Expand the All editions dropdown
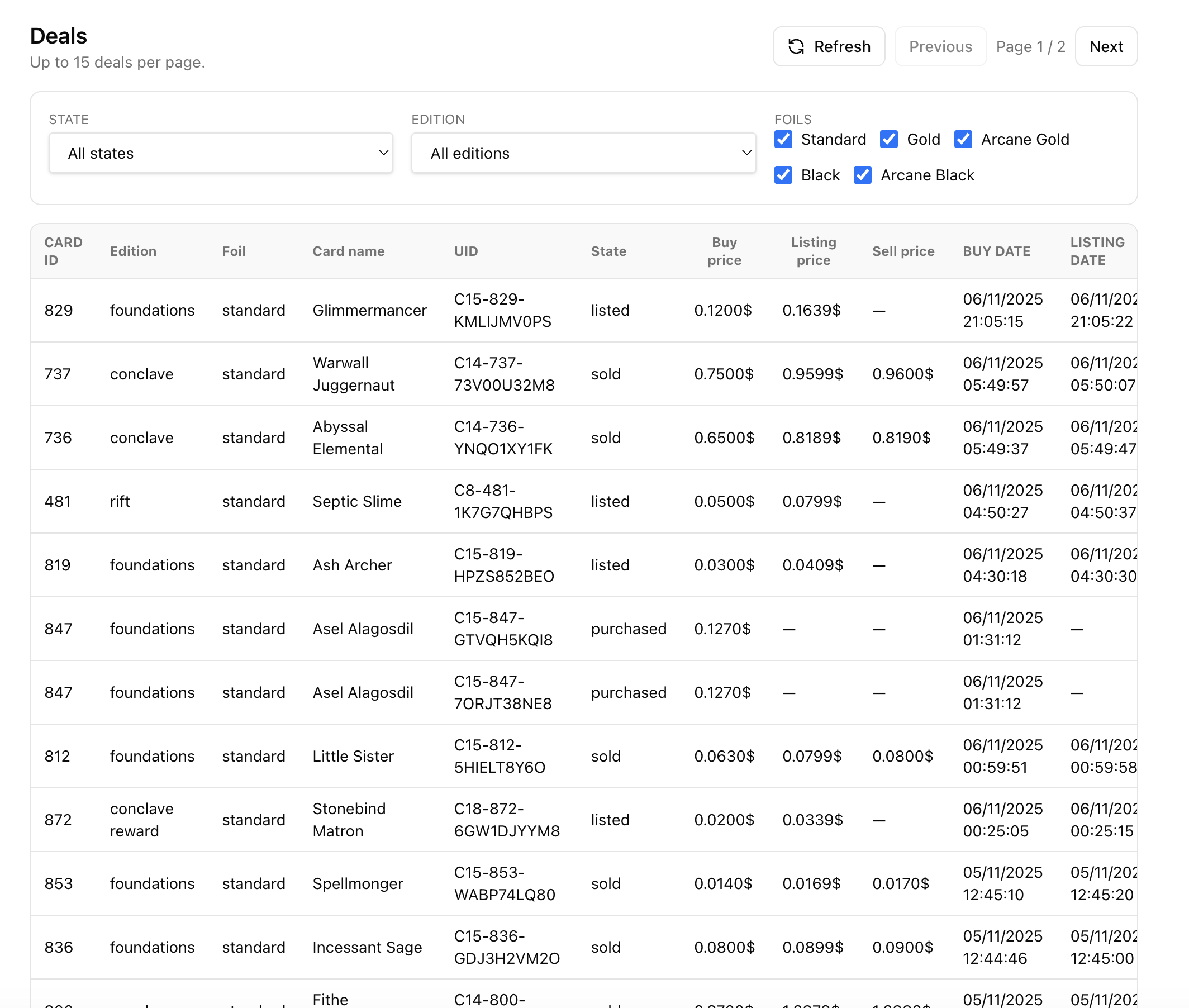 [583, 153]
